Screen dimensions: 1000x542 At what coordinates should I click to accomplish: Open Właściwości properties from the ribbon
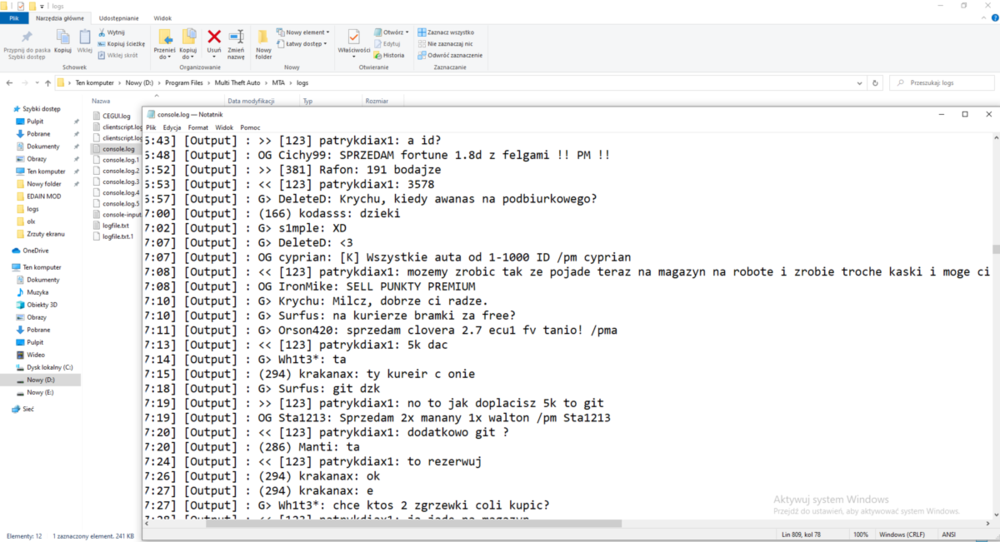(354, 41)
